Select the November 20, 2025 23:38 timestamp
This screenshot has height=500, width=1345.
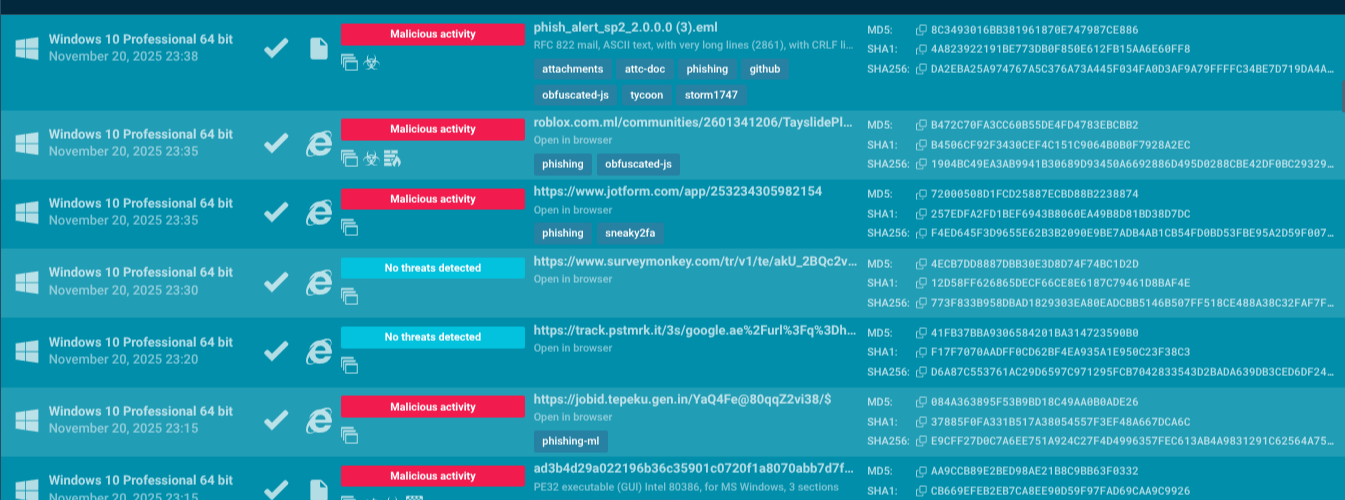click(123, 56)
